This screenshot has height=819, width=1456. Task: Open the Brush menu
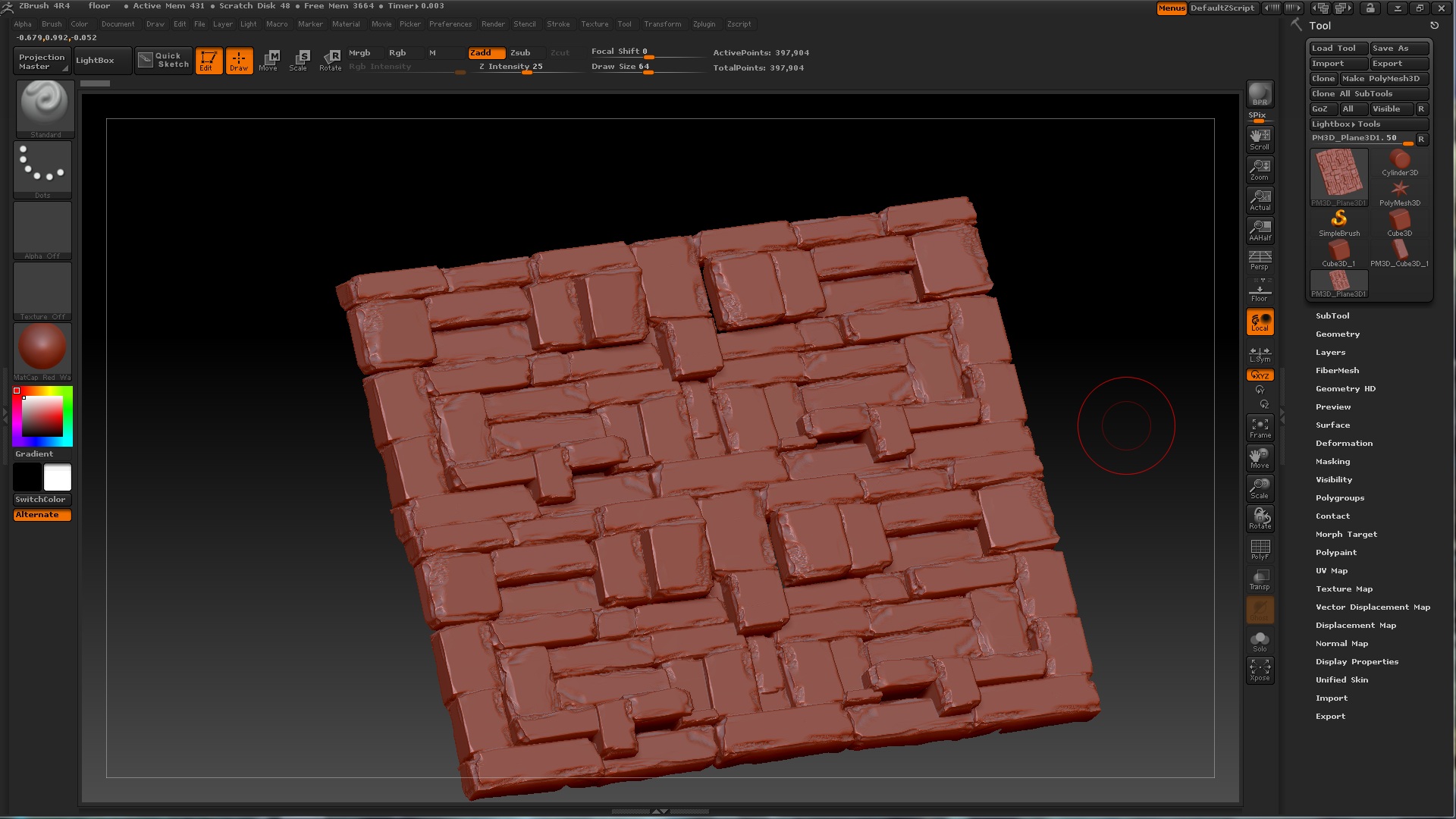point(52,24)
